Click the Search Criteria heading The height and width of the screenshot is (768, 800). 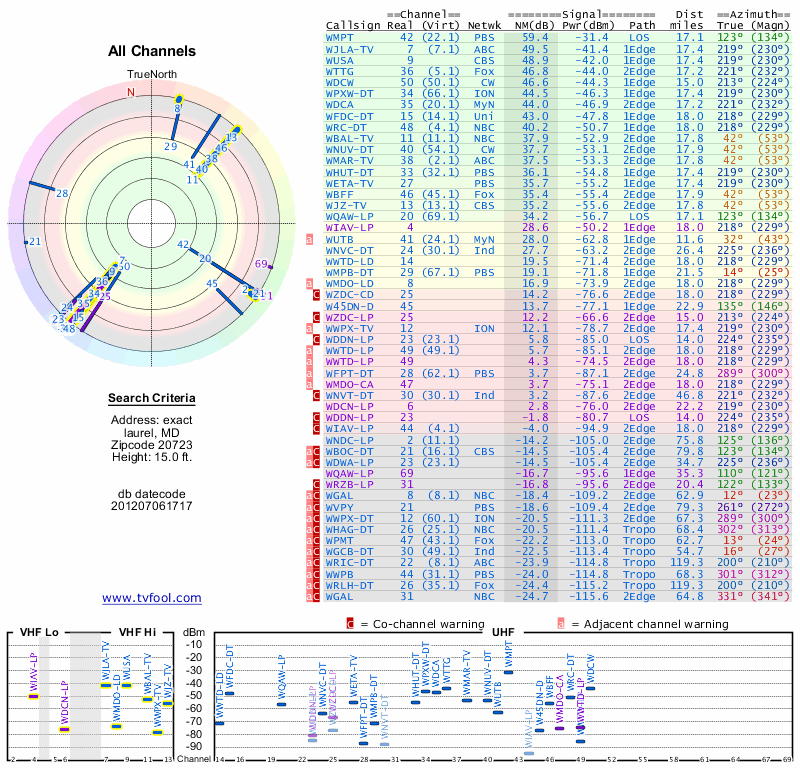coord(152,398)
